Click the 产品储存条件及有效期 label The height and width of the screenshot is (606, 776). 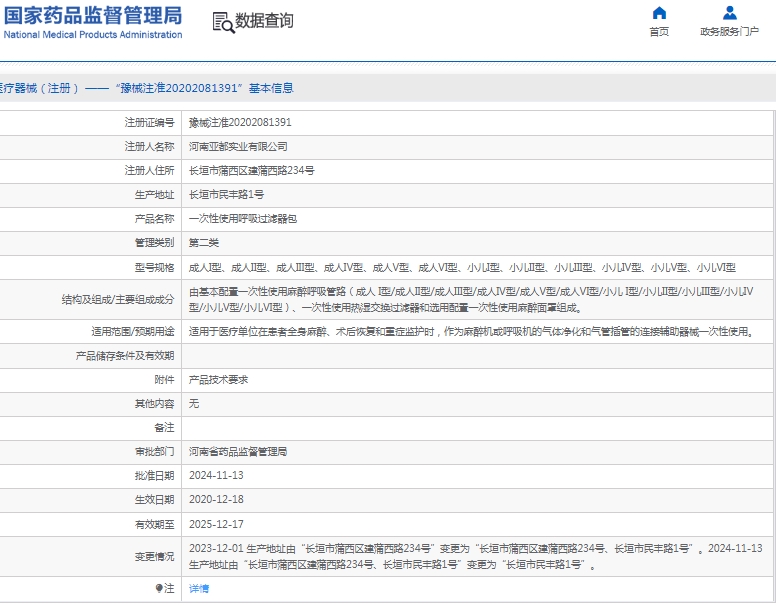[x=125, y=356]
